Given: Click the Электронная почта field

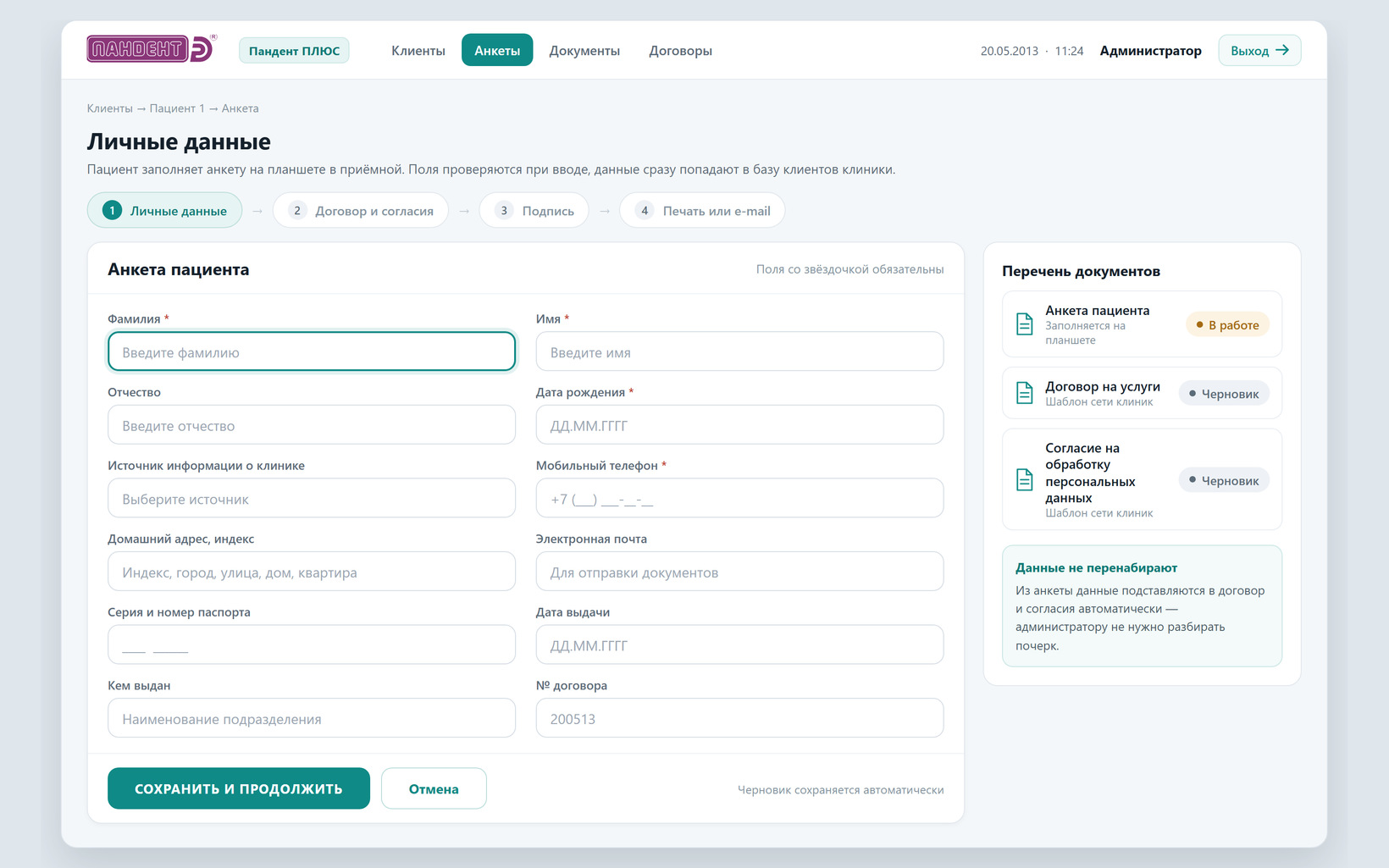Looking at the screenshot, I should (x=739, y=572).
